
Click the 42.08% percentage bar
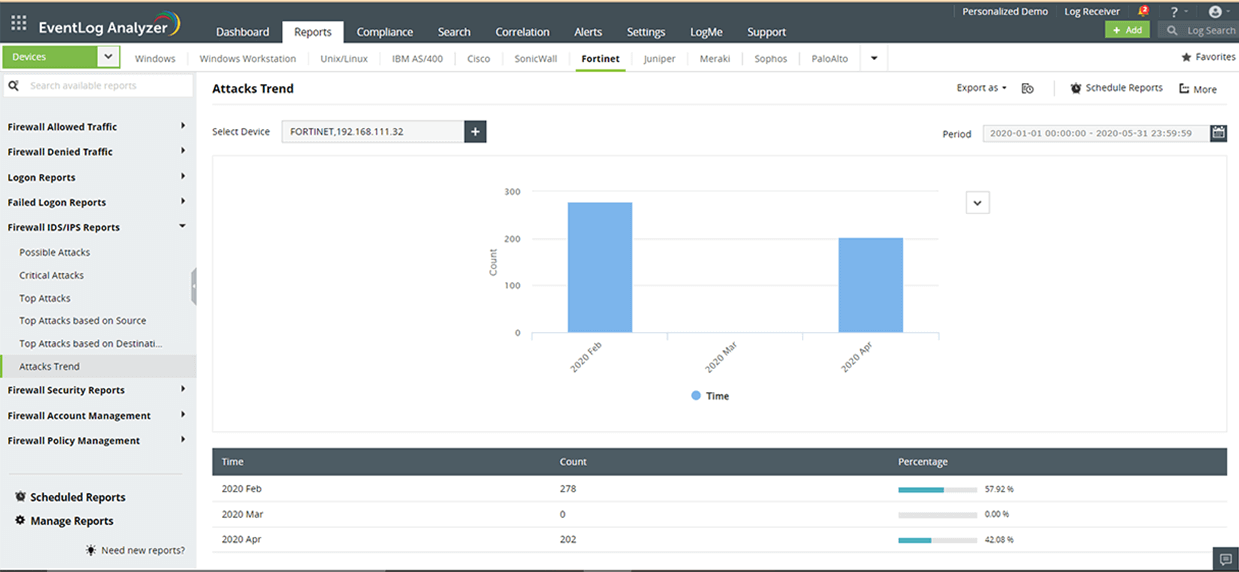pyautogui.click(x=937, y=539)
